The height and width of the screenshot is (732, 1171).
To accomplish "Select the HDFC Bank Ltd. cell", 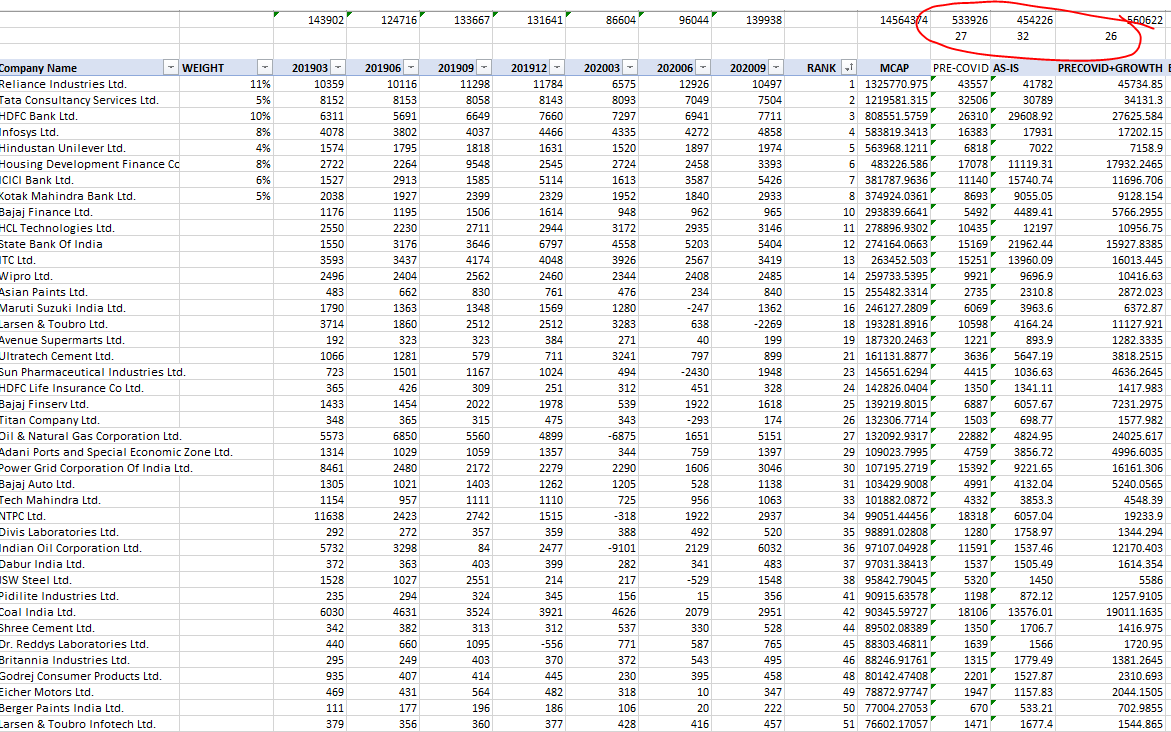I will tap(90, 117).
